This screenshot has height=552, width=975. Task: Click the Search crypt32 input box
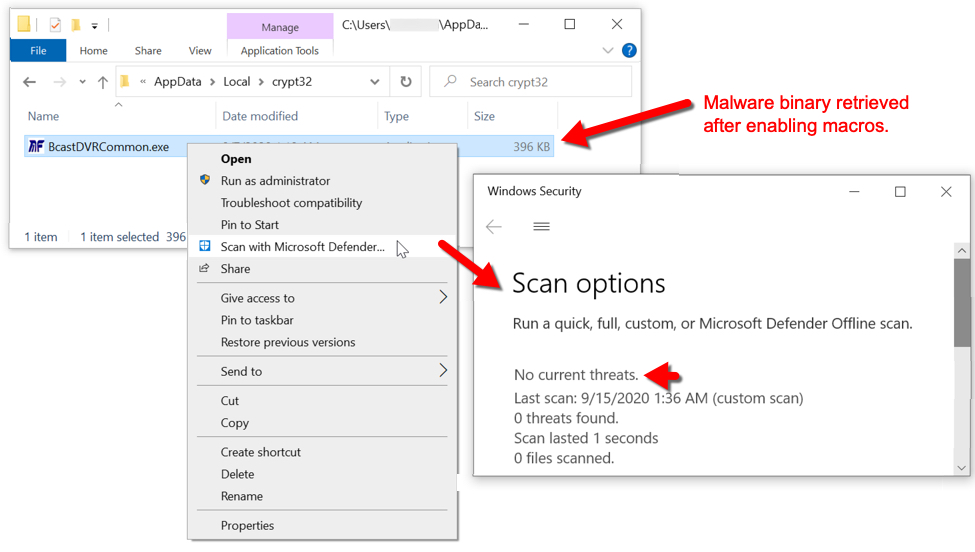tap(530, 81)
